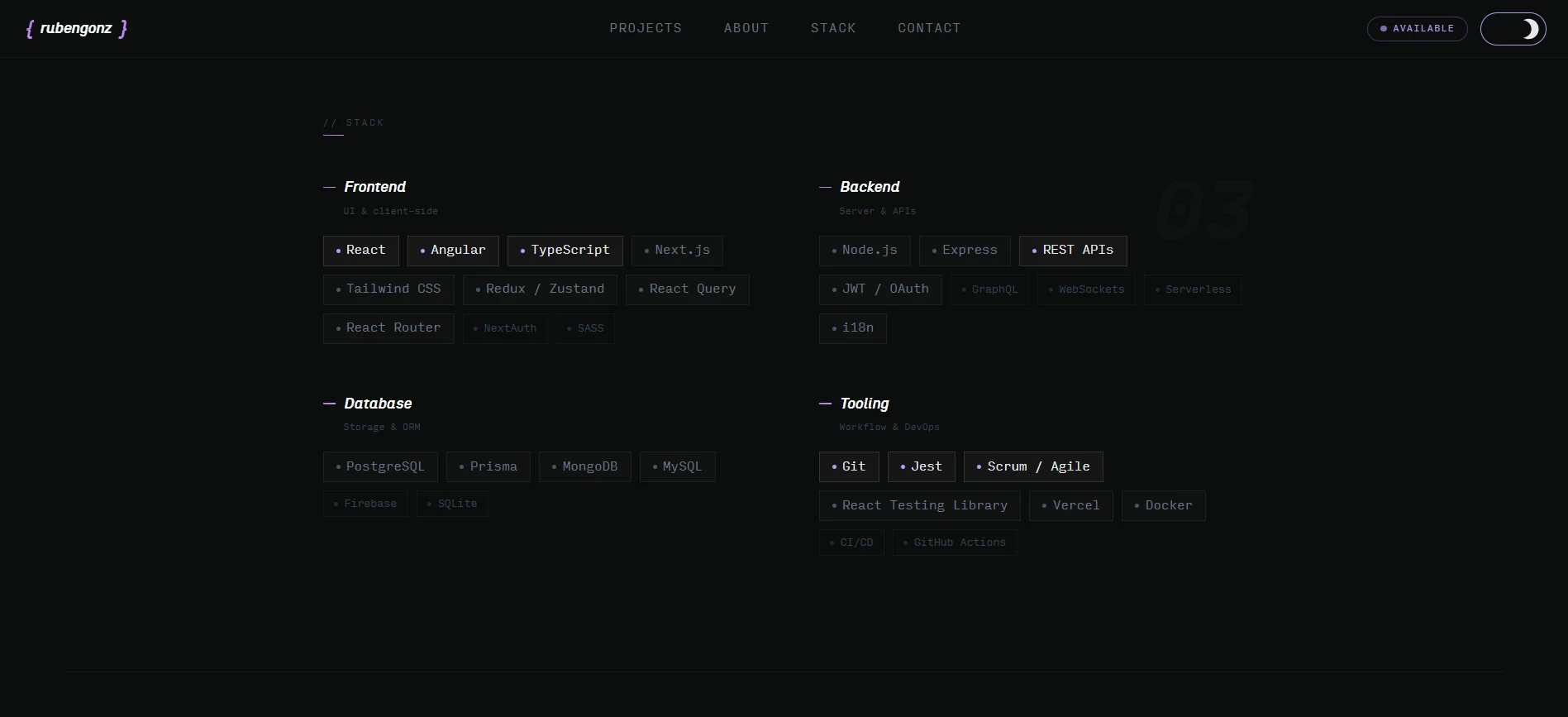Select the Git tag
This screenshot has width=1568, height=717.
[849, 466]
